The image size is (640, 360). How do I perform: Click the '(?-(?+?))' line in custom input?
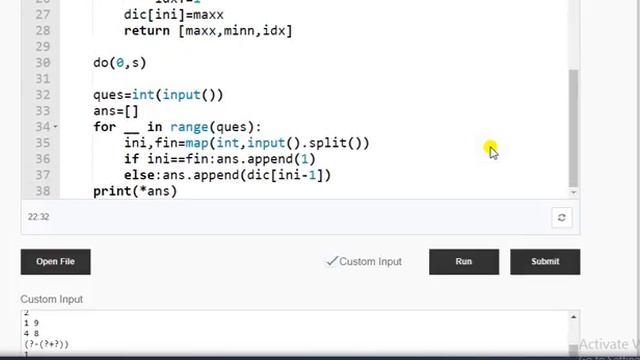click(x=47, y=344)
